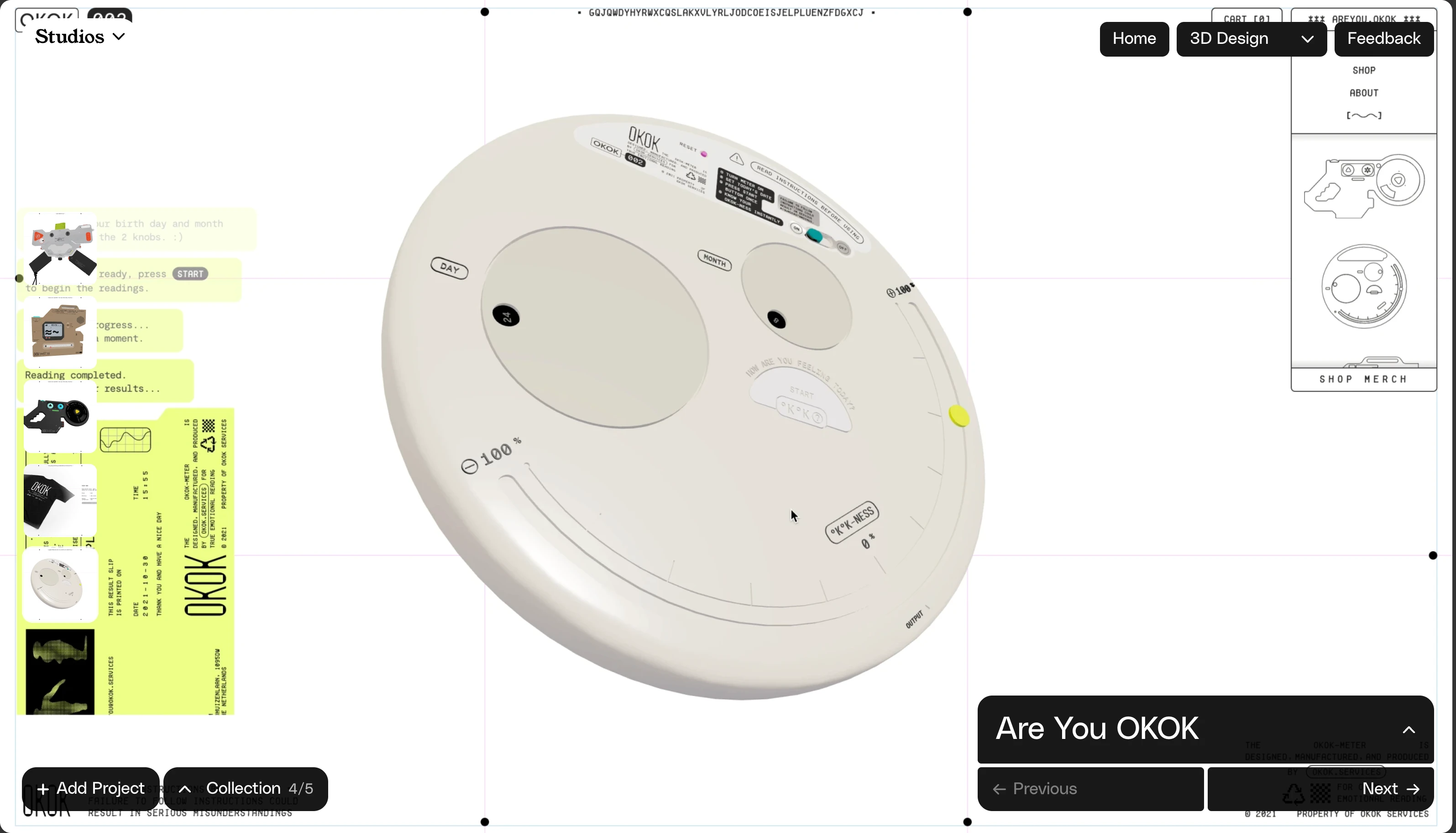Toggle the teal ON/OFF switch on the device
Image resolution: width=1456 pixels, height=833 pixels.
(814, 235)
